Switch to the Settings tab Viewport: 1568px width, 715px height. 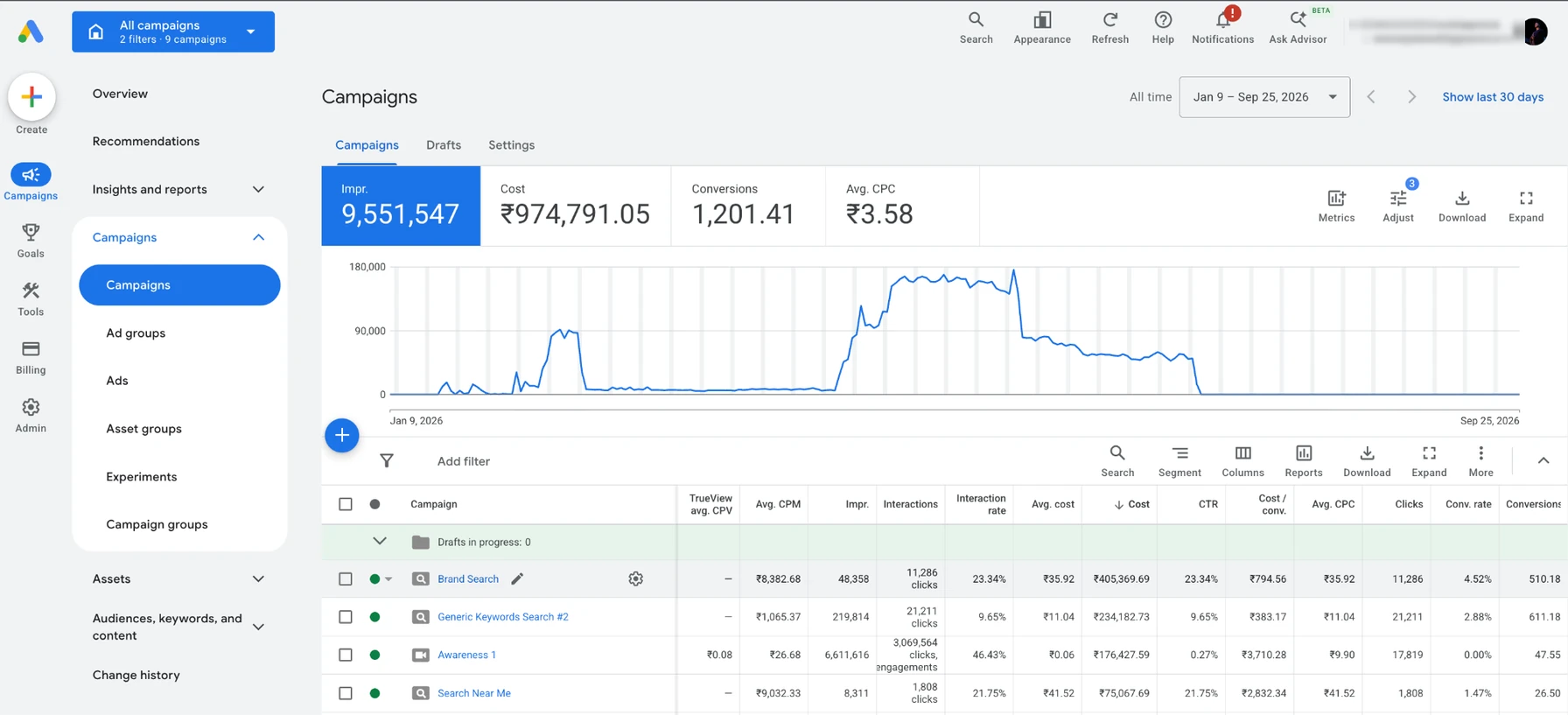click(511, 145)
